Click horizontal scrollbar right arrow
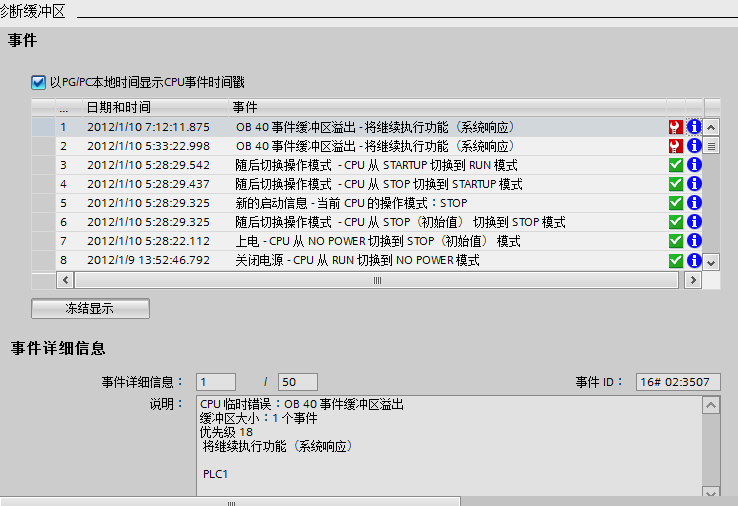Viewport: 738px width, 506px height. [x=693, y=280]
